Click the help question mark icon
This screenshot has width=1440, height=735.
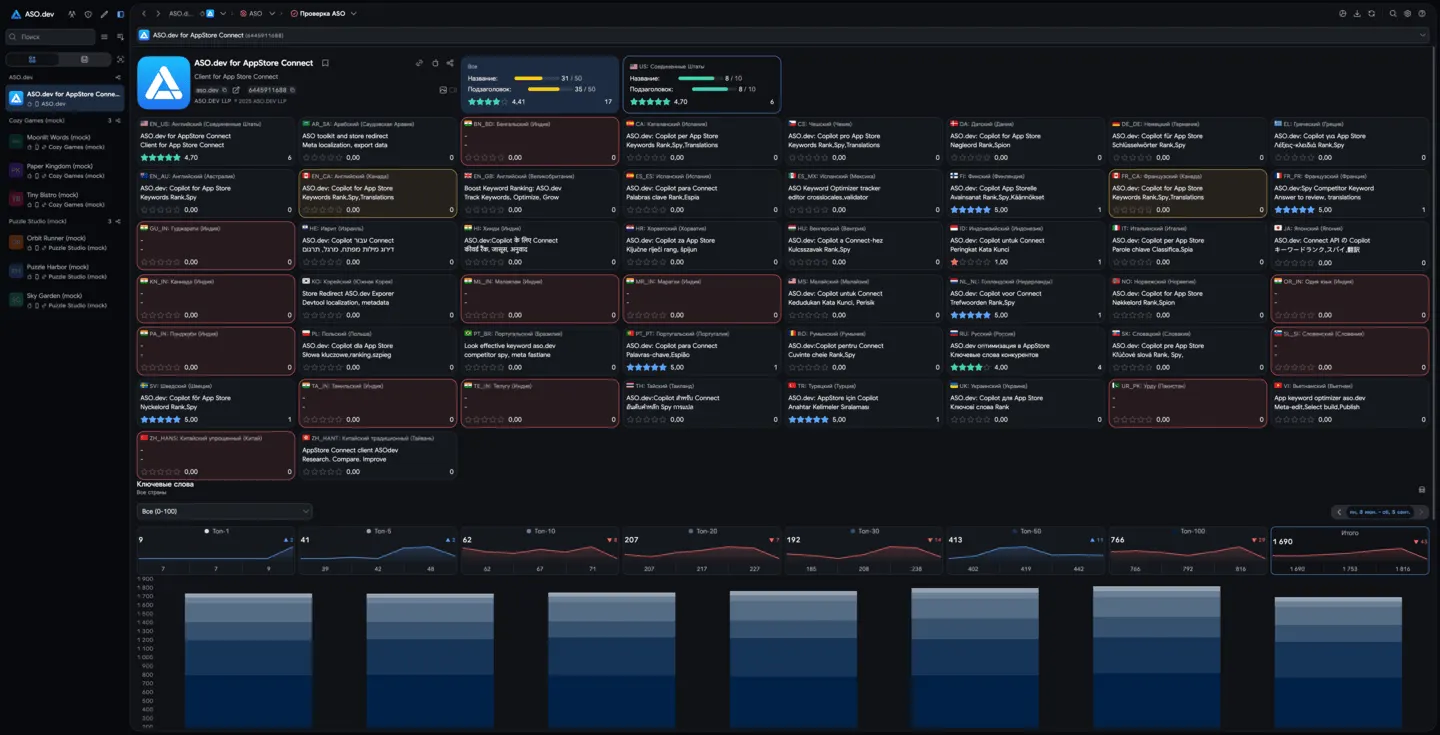coord(1422,14)
